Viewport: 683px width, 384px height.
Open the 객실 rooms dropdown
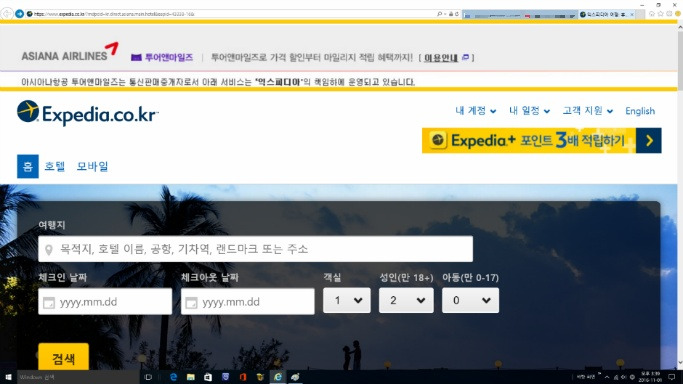(347, 300)
